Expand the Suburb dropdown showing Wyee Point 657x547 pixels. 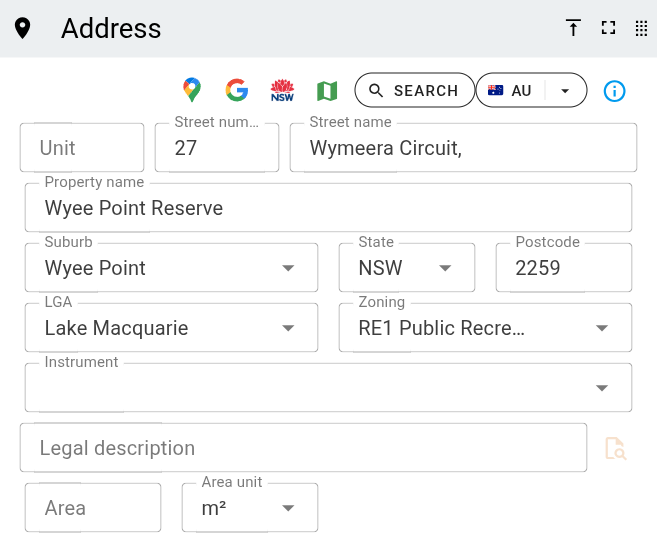[171, 267]
